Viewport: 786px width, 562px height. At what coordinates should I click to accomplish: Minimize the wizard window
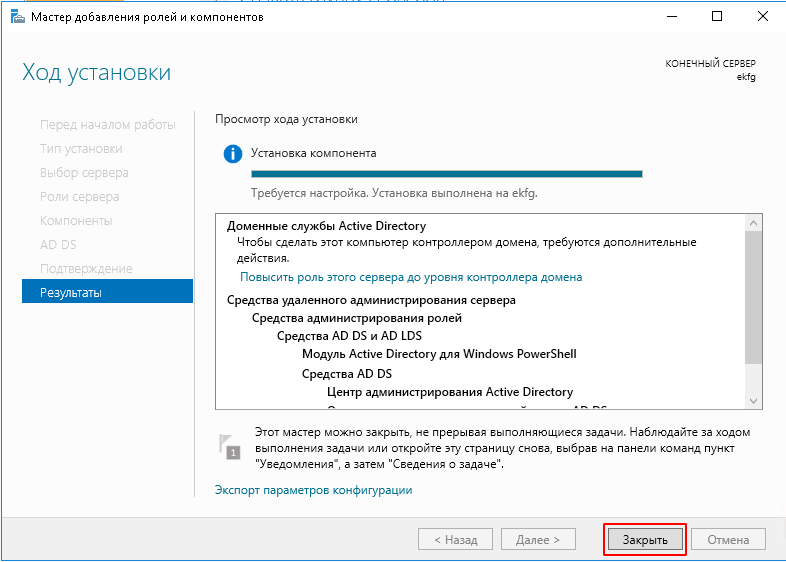(672, 16)
